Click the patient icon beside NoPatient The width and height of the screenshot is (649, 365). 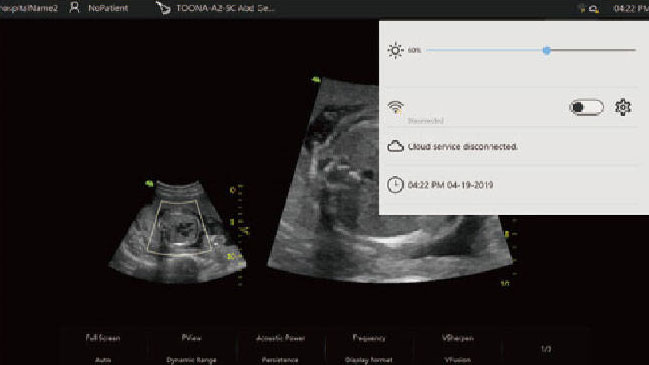tap(75, 7)
